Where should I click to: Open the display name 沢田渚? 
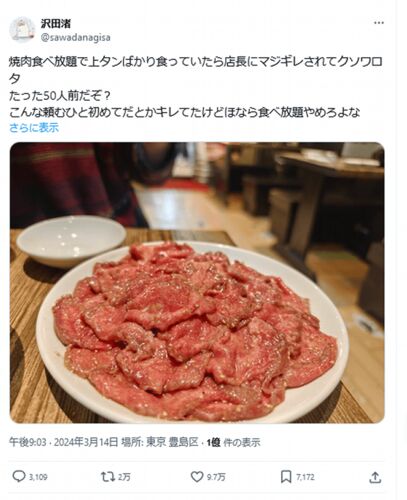56,23
